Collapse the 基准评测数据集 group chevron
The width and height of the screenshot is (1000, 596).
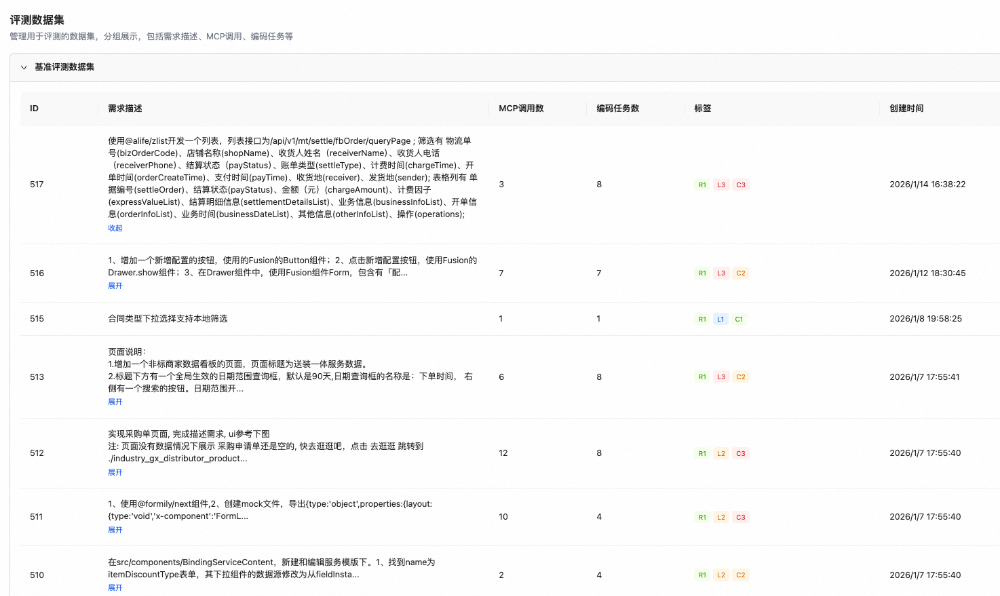tap(24, 67)
